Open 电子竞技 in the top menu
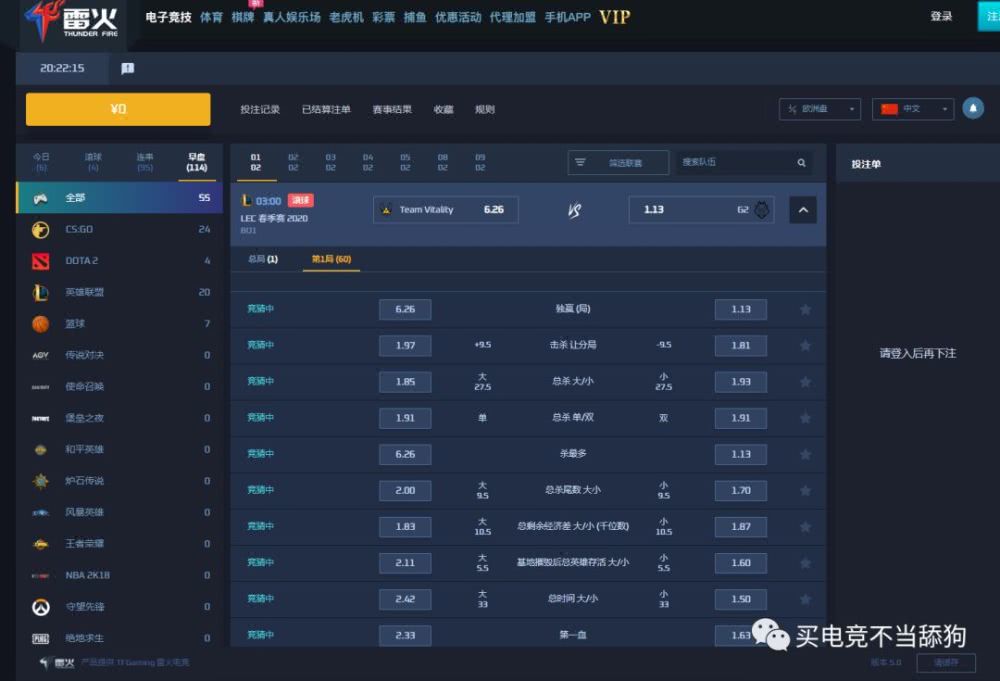This screenshot has width=1000, height=681. [168, 17]
